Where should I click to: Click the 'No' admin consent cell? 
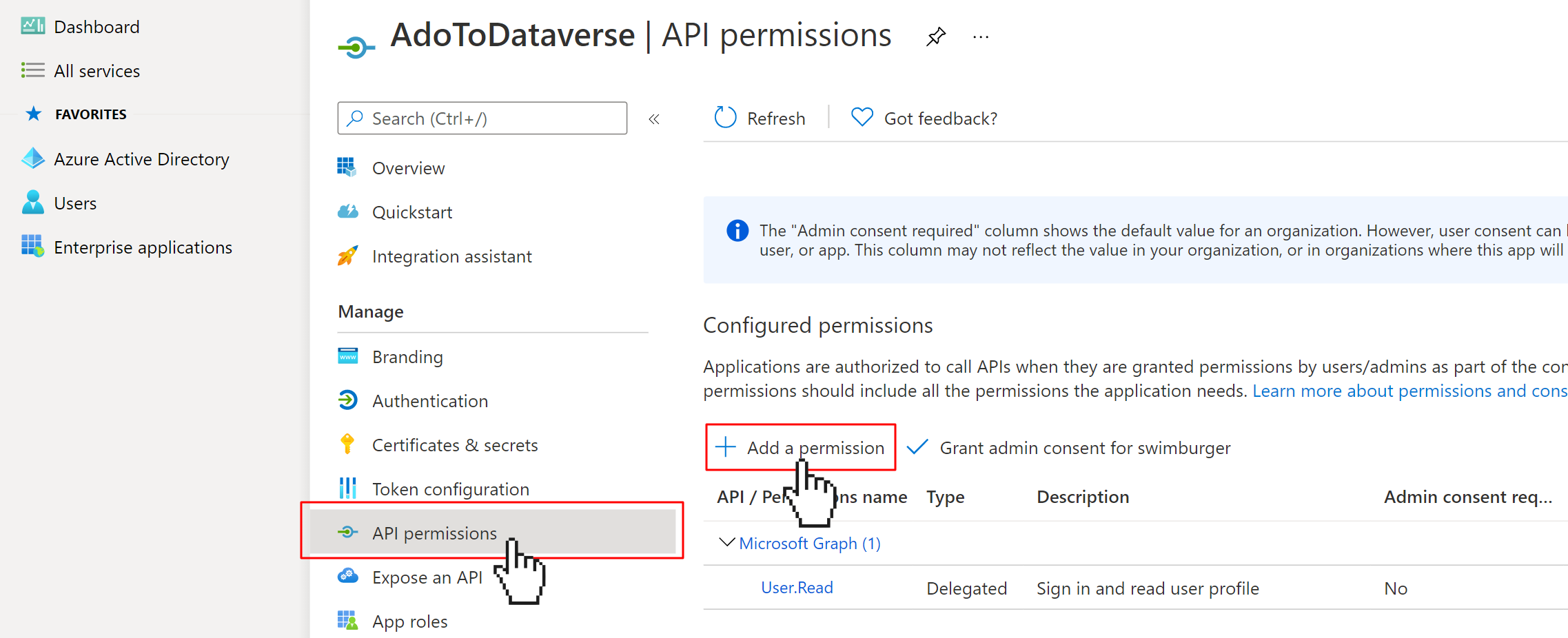point(1396,588)
